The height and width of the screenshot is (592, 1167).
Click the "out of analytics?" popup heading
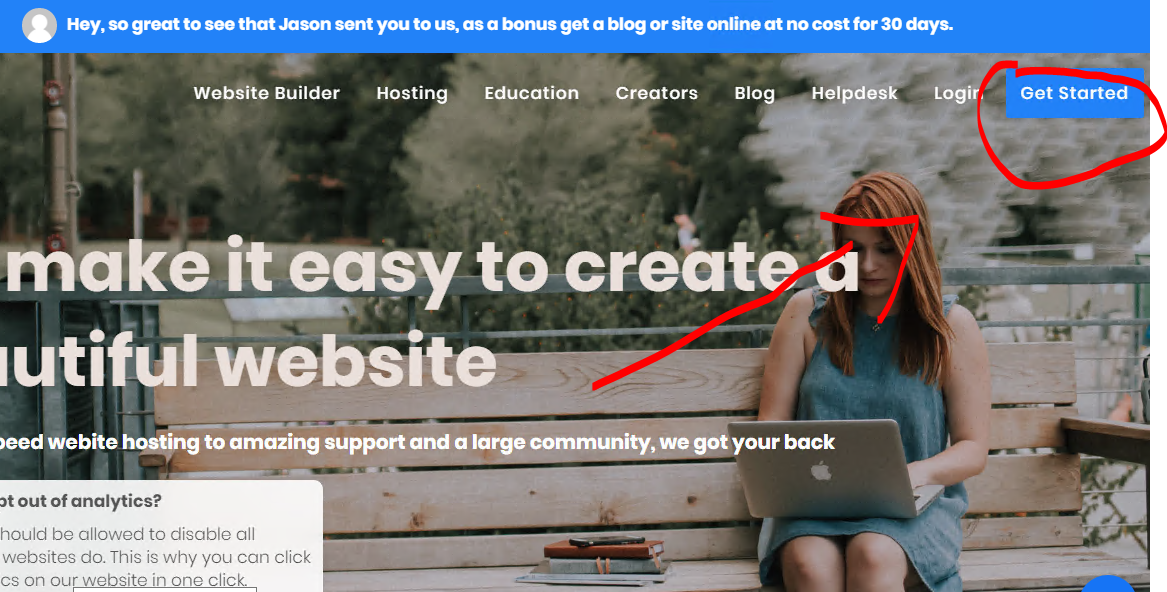click(80, 501)
